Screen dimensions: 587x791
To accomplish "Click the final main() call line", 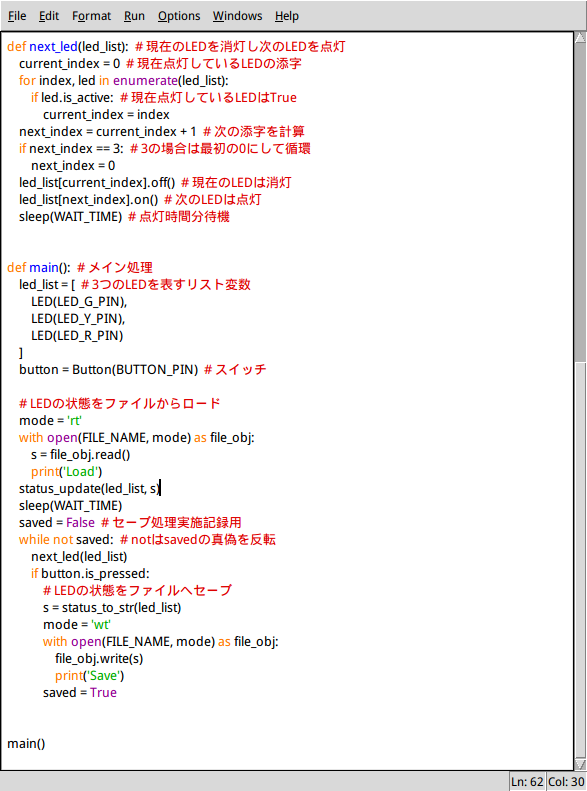I will tap(26, 744).
